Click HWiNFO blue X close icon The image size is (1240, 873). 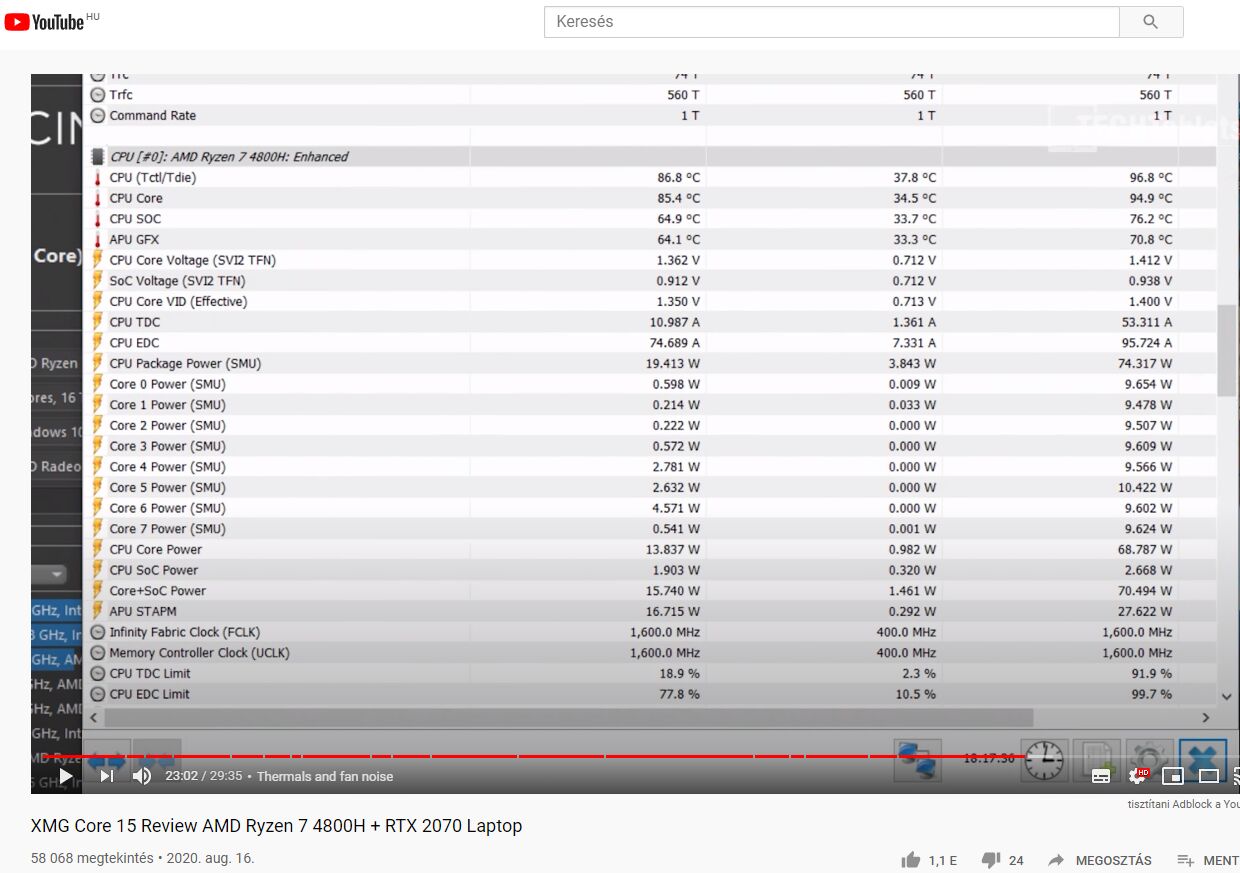pos(1203,760)
